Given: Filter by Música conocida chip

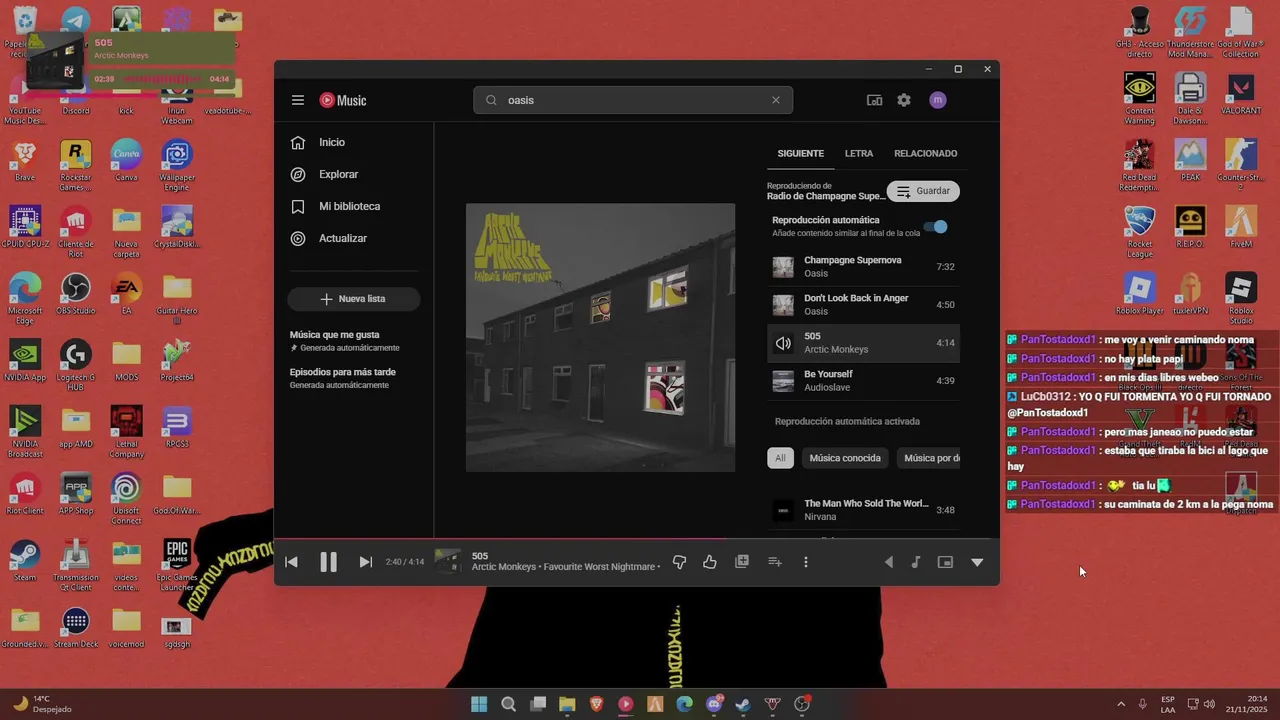Looking at the screenshot, I should point(845,458).
